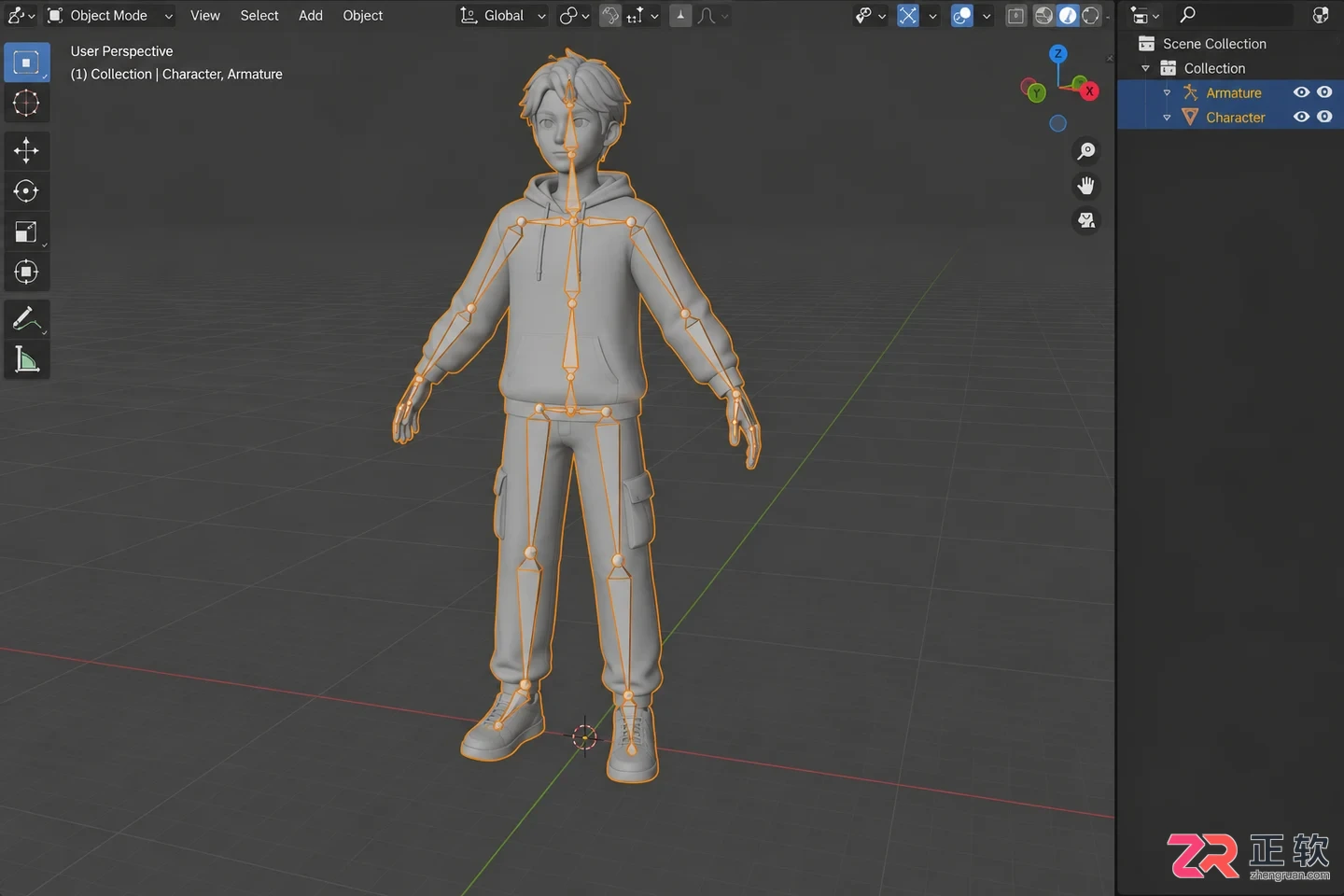Toggle left eye icon on Character row
1344x896 pixels.
[1301, 117]
